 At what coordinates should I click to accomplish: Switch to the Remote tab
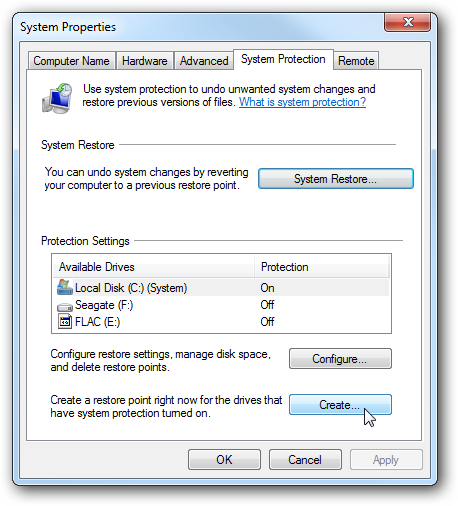[356, 61]
